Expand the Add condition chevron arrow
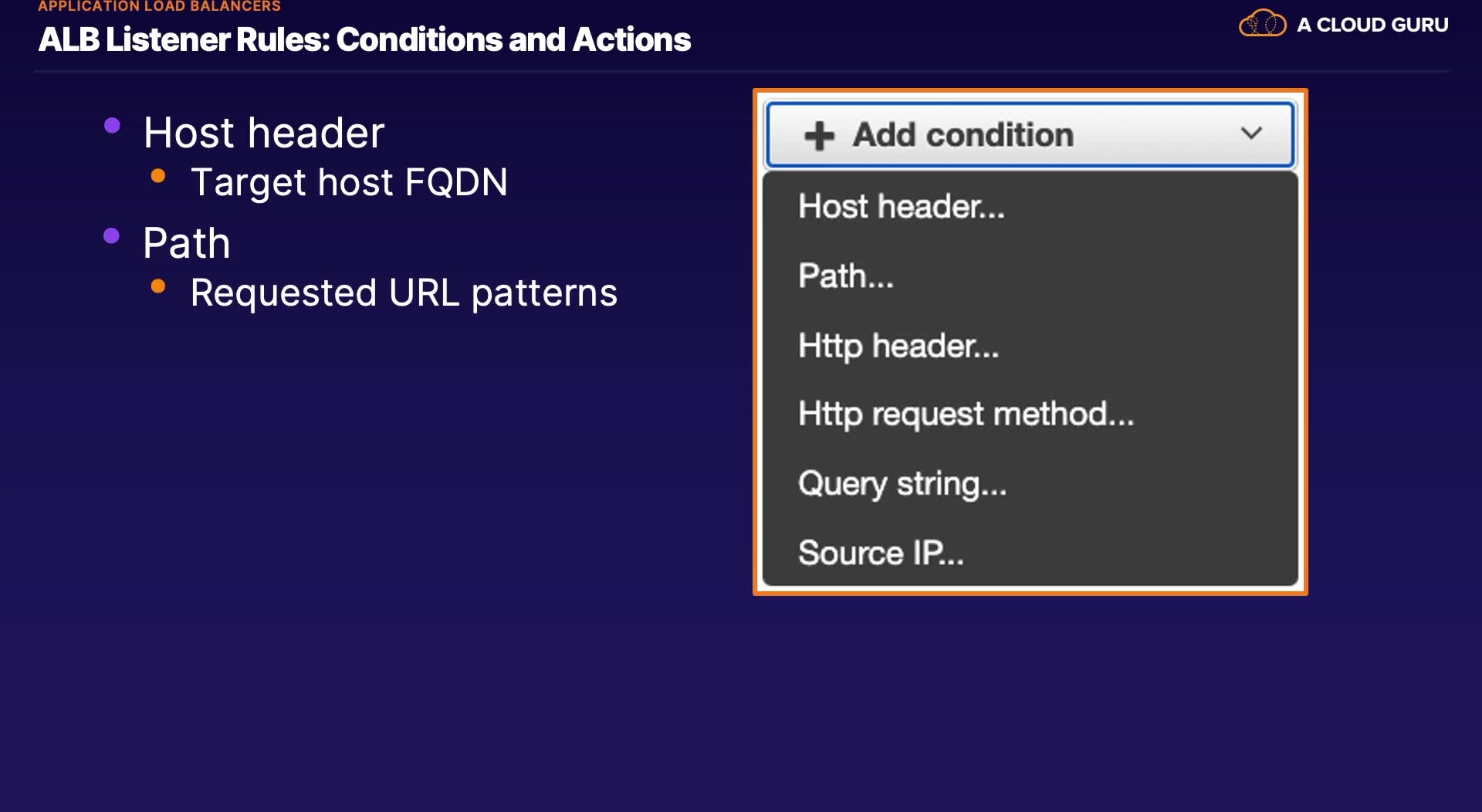Screen dimensions: 1482x812 pos(1251,134)
